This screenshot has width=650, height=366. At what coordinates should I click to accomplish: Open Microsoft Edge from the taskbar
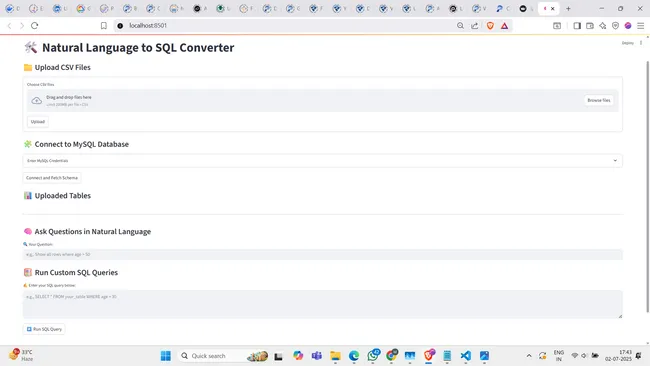(x=354, y=356)
